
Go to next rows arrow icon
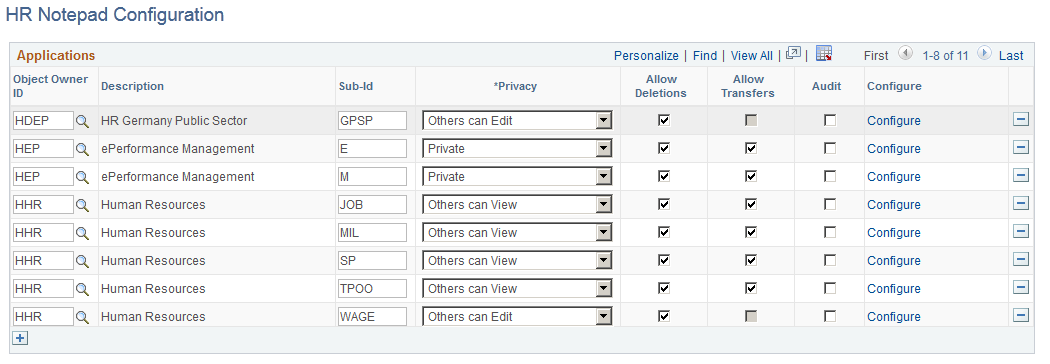tap(984, 54)
